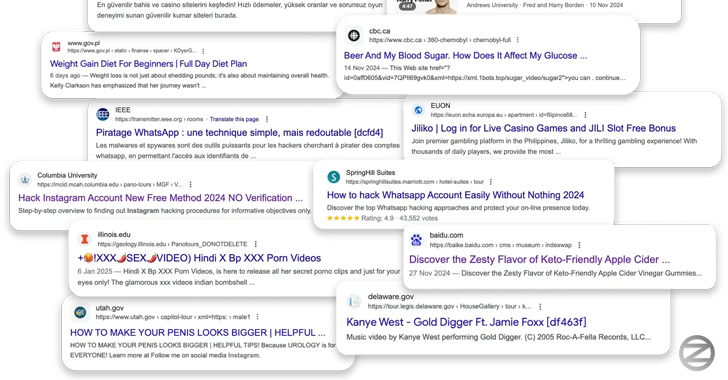Viewport: 728px width, 380px height.
Task: Click the www.cbc.ca 360-chernobyl URL breadcrumb
Action: [x=440, y=40]
